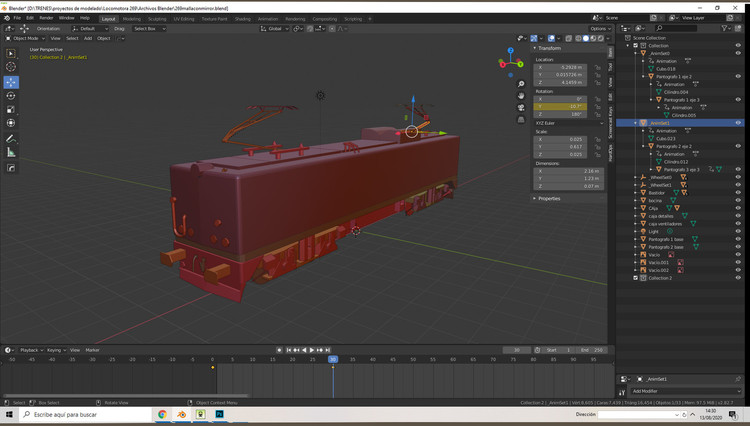Hide Collection 2 via eye icon
750x426 pixels.
point(738,278)
